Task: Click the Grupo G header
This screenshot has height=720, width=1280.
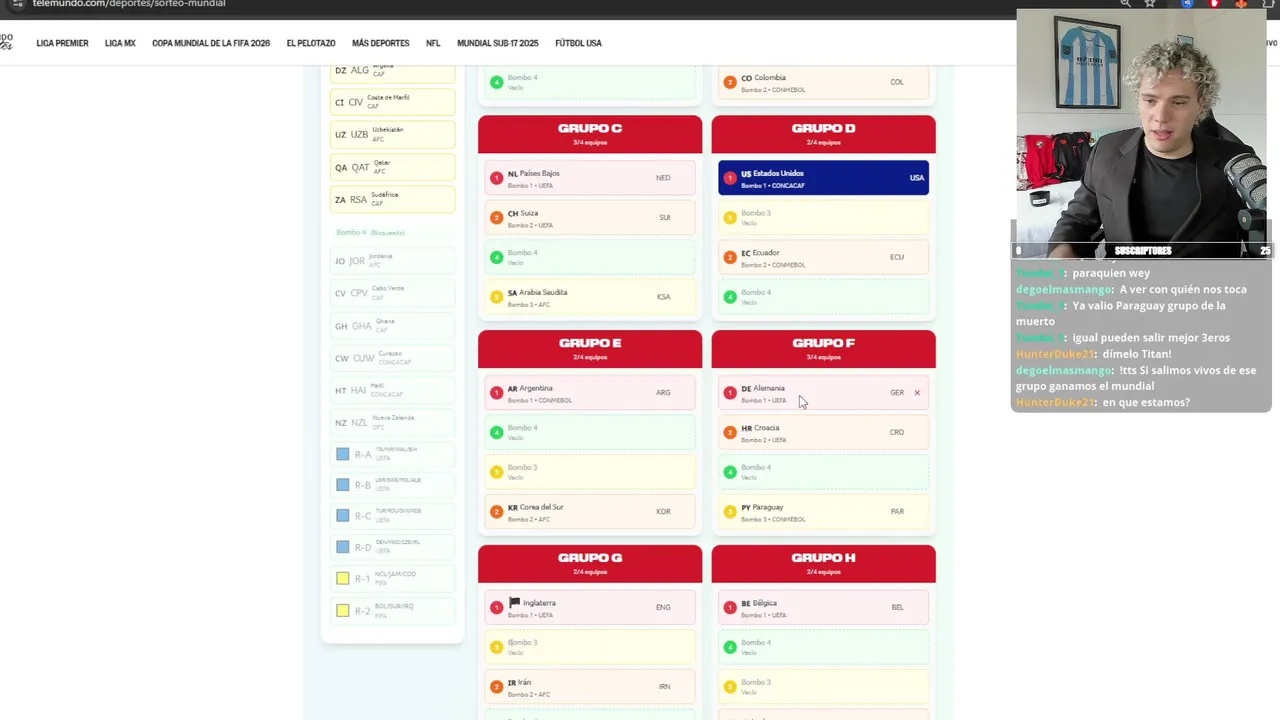Action: pyautogui.click(x=590, y=564)
